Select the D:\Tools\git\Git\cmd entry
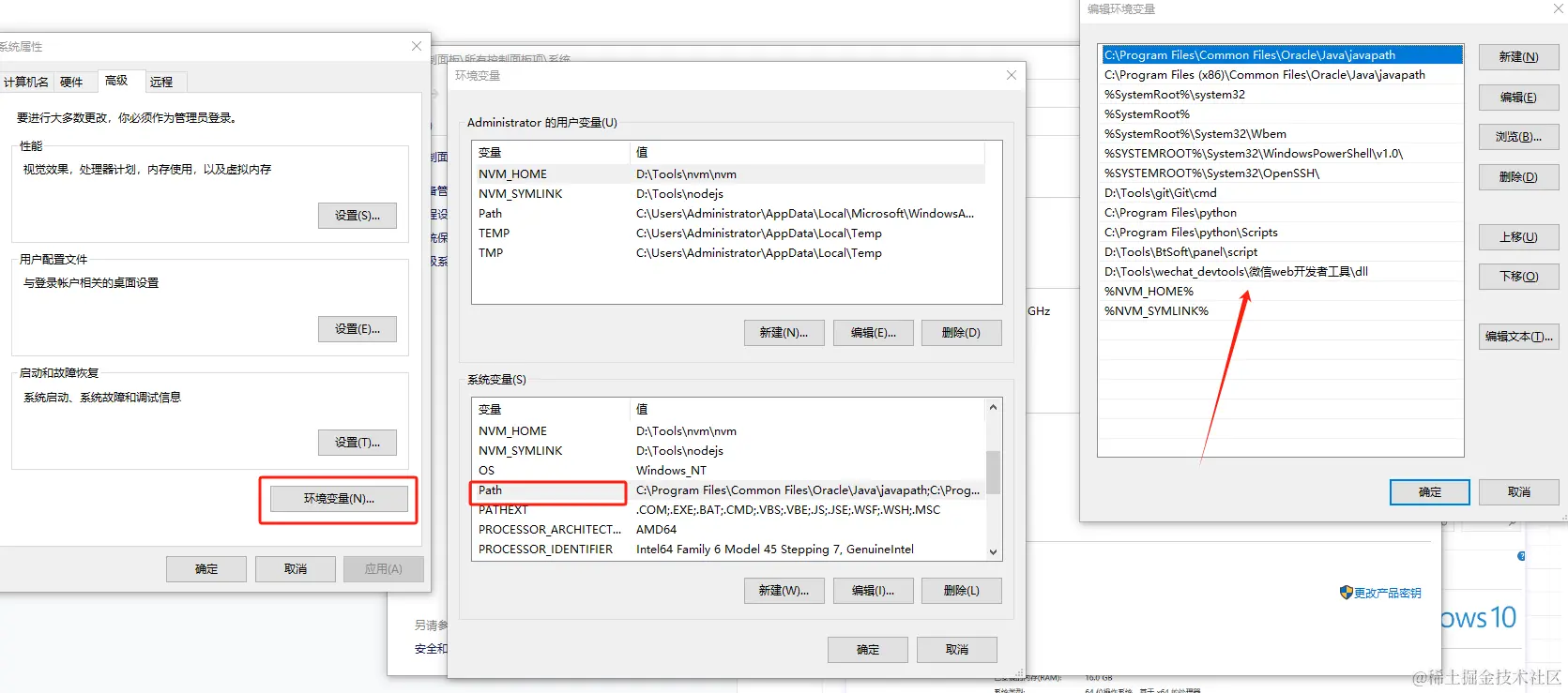 click(1282, 193)
